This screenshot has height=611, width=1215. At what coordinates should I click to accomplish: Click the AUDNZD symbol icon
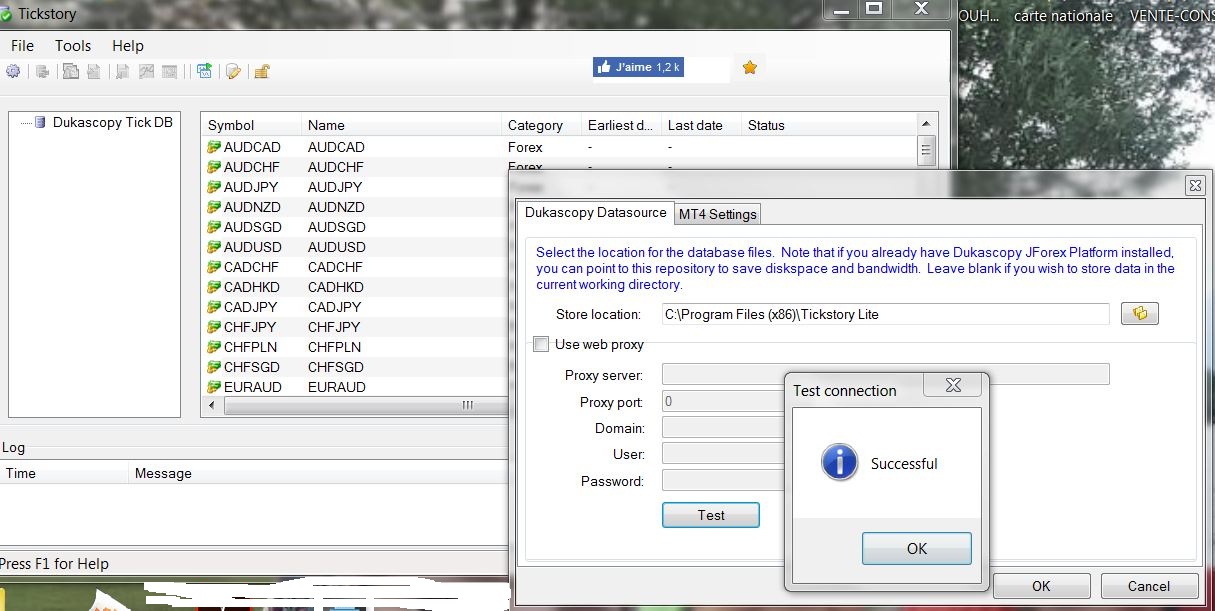214,207
